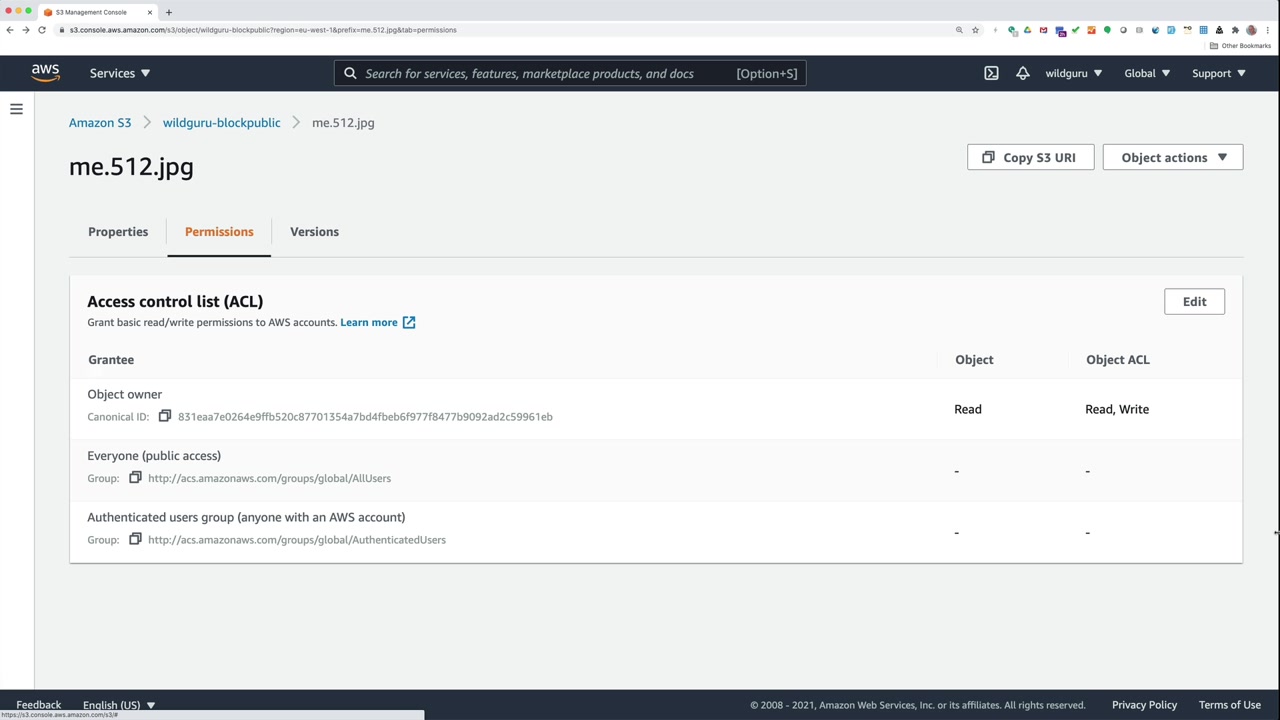
Task: Open the Global region selector
Action: pyautogui.click(x=1146, y=73)
